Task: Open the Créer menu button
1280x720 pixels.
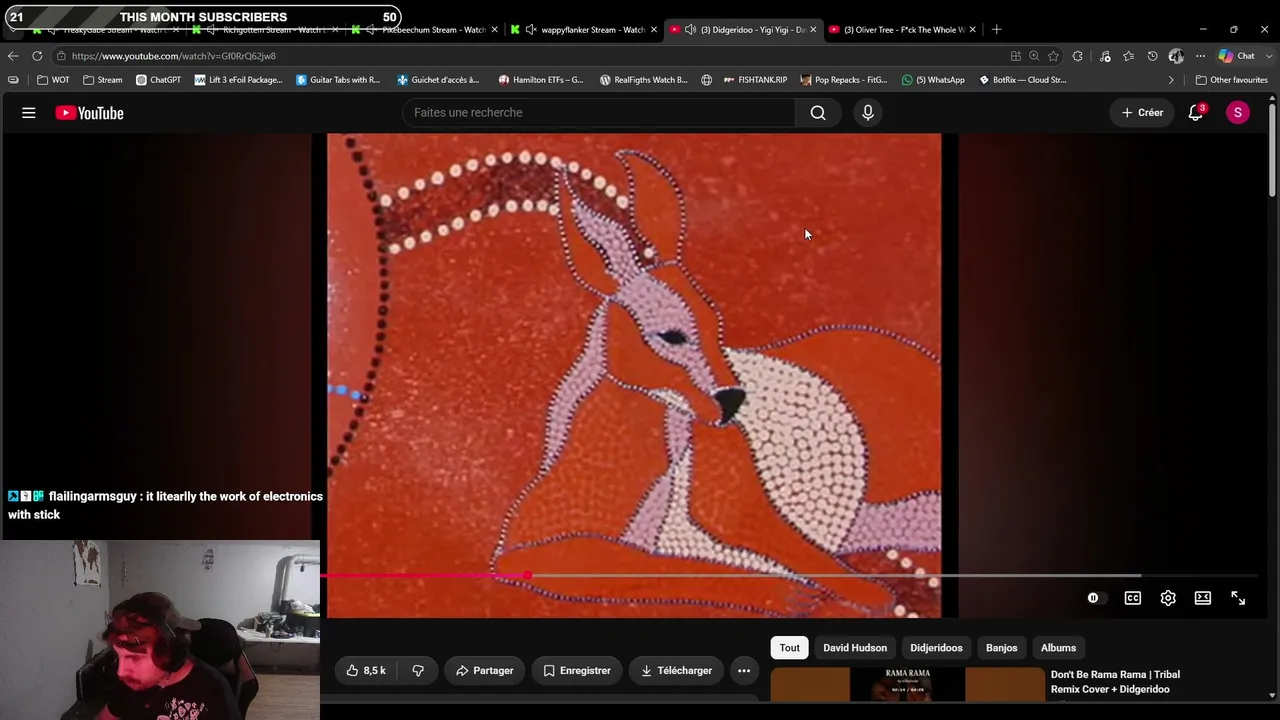Action: tap(1142, 113)
